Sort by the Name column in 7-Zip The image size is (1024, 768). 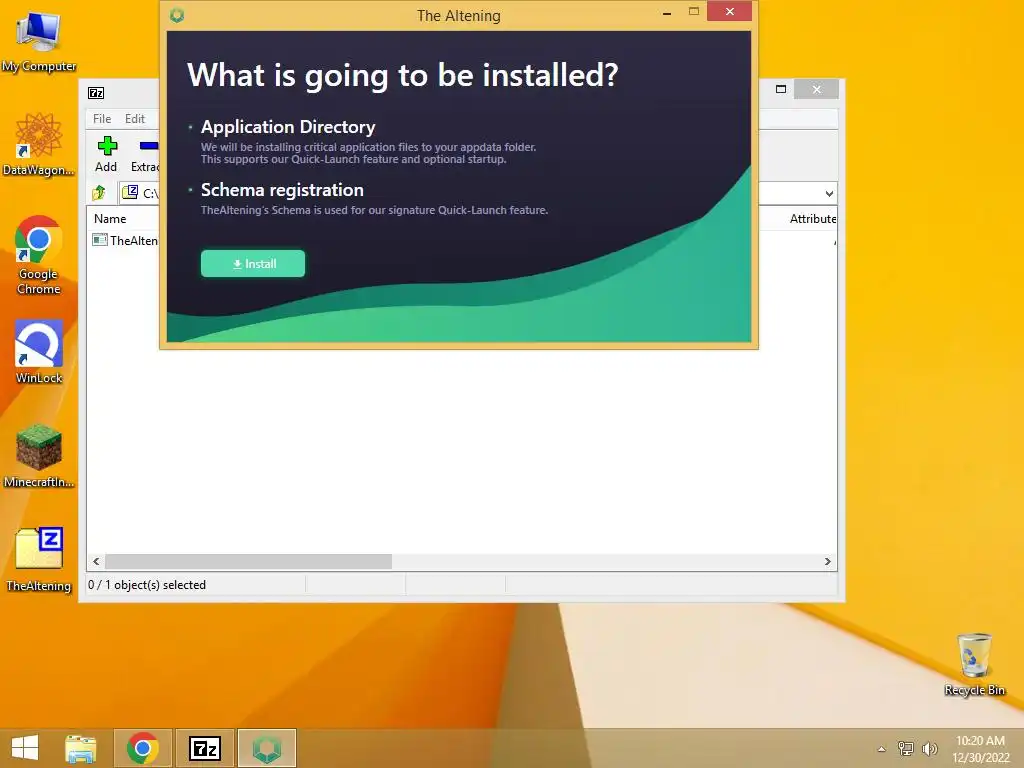[110, 219]
